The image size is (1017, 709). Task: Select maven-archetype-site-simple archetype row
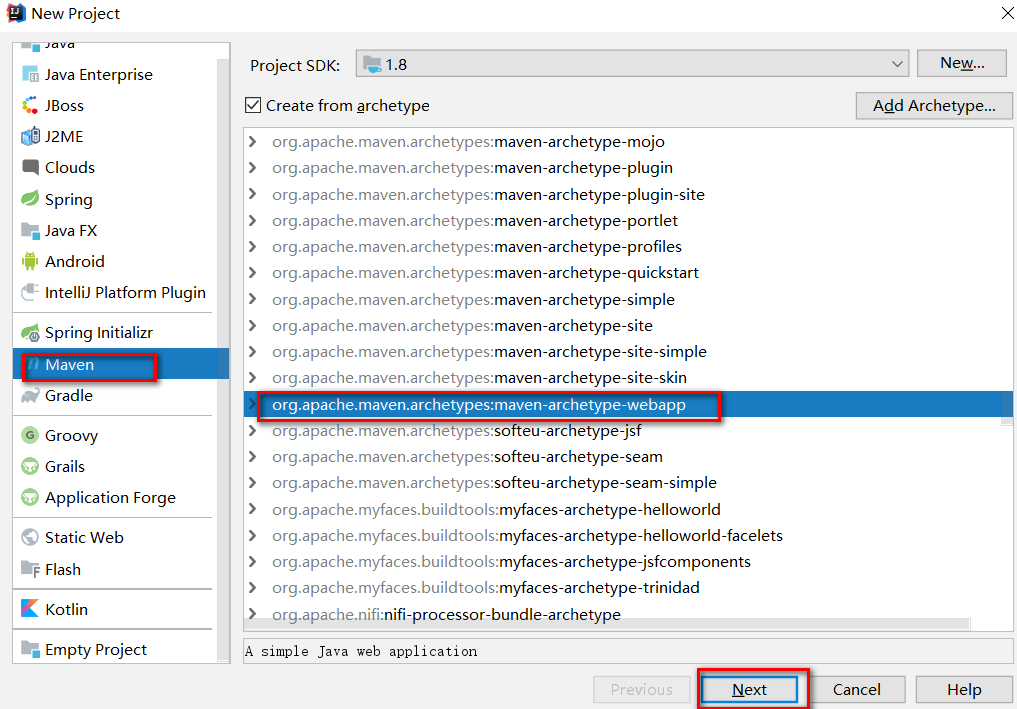pos(628,352)
